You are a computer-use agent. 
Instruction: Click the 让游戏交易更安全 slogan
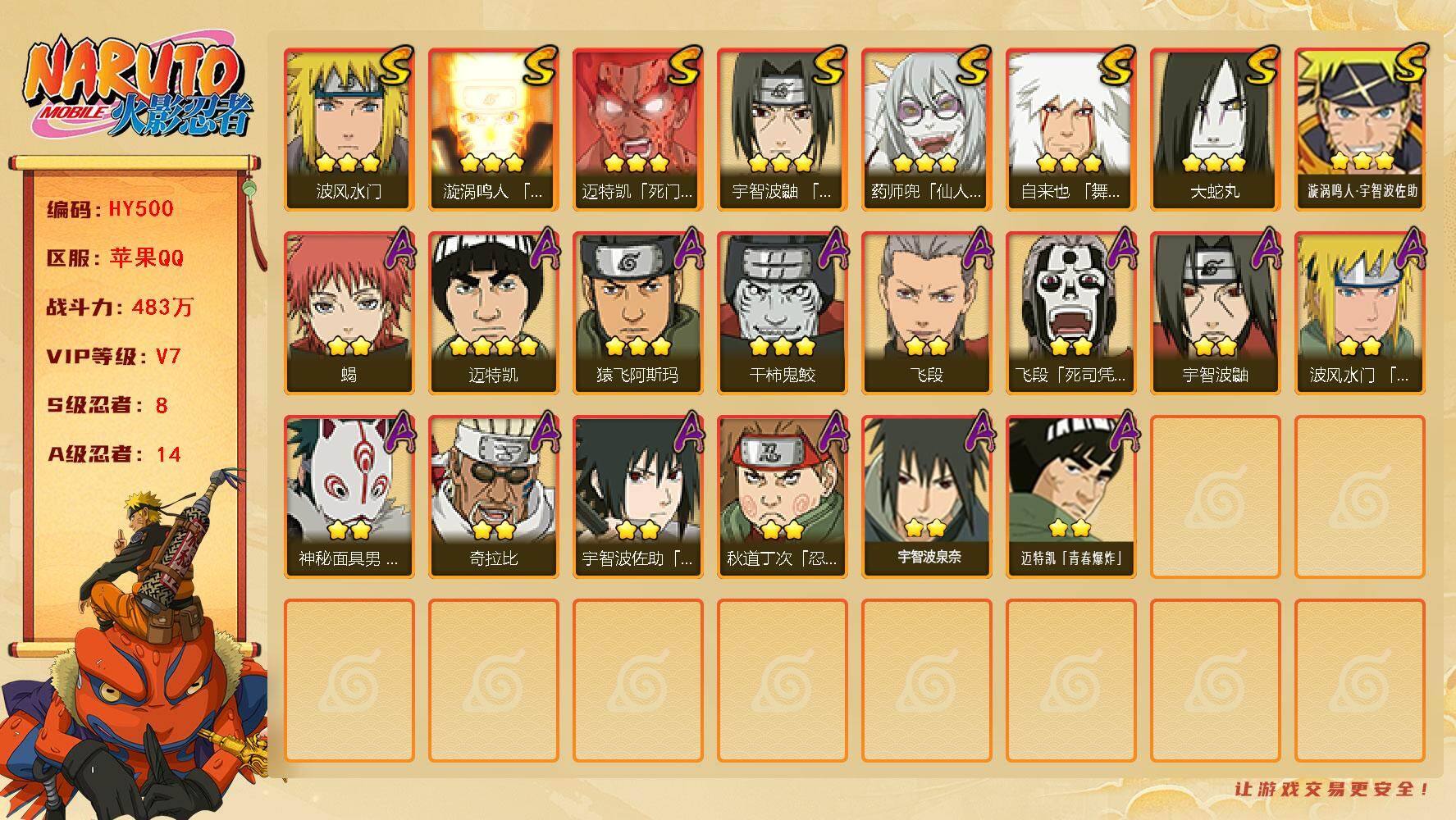click(x=1332, y=789)
